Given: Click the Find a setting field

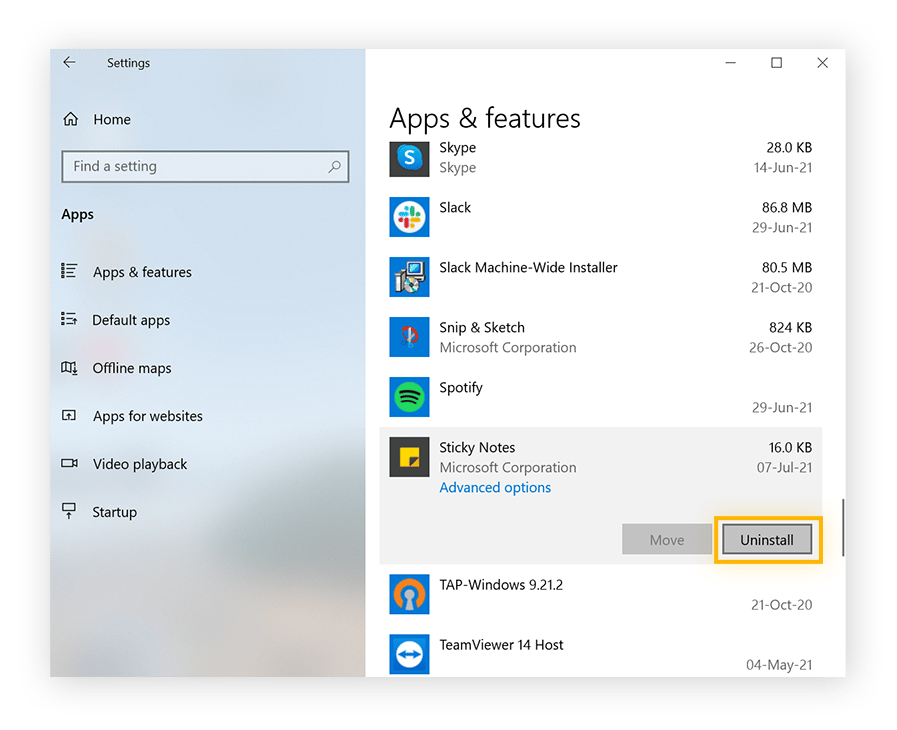Looking at the screenshot, I should click(x=205, y=166).
